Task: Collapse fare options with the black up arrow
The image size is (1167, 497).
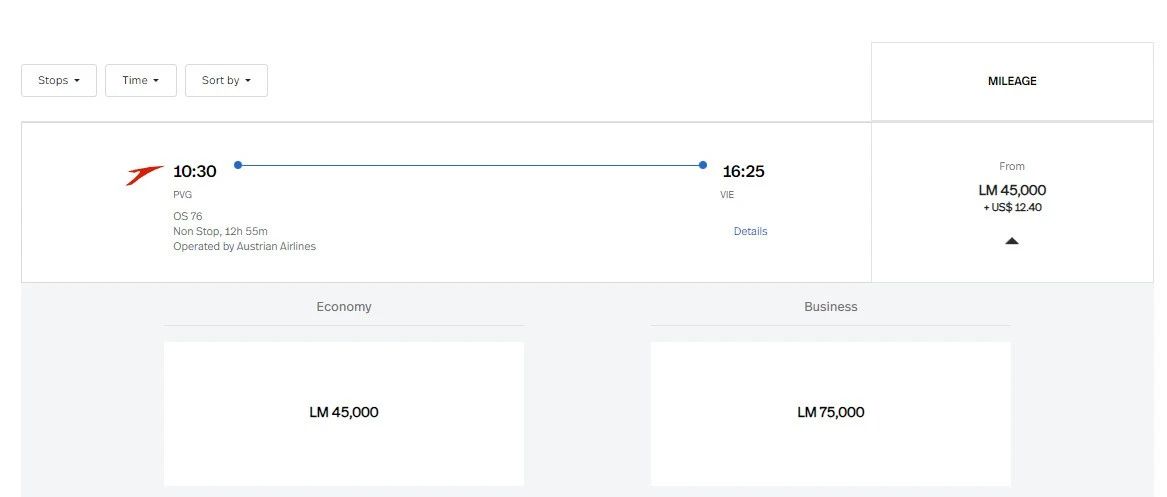Action: coord(1012,241)
